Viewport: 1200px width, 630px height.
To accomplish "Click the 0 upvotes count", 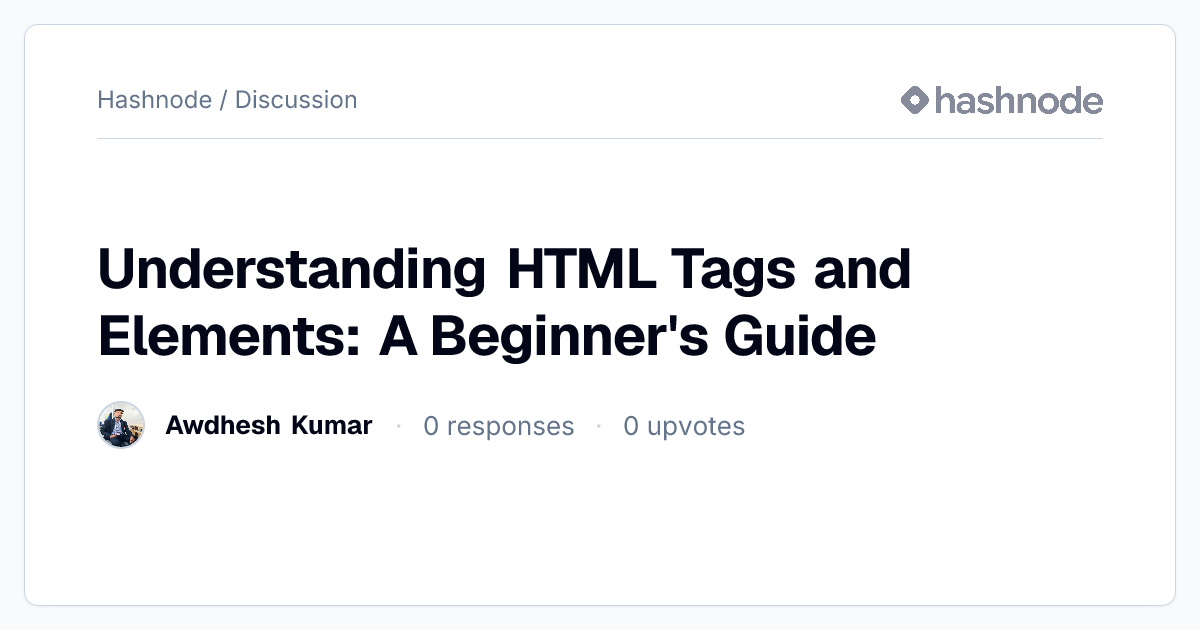I will tap(684, 427).
